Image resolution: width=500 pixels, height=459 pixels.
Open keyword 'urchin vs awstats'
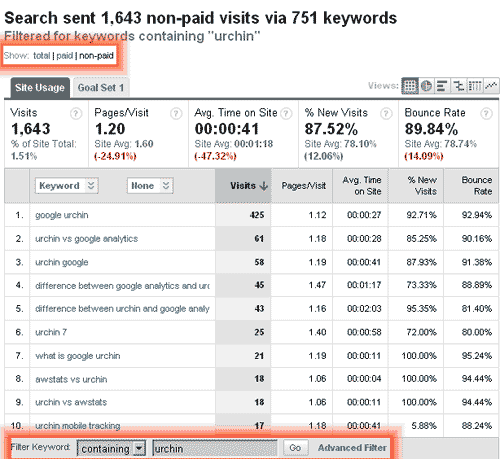click(71, 402)
